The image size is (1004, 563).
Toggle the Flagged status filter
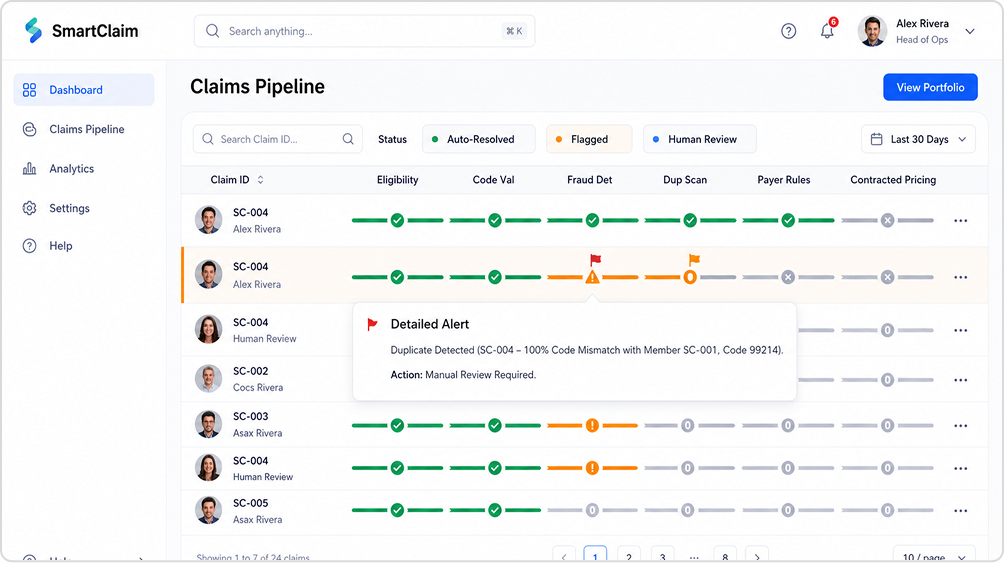(589, 139)
